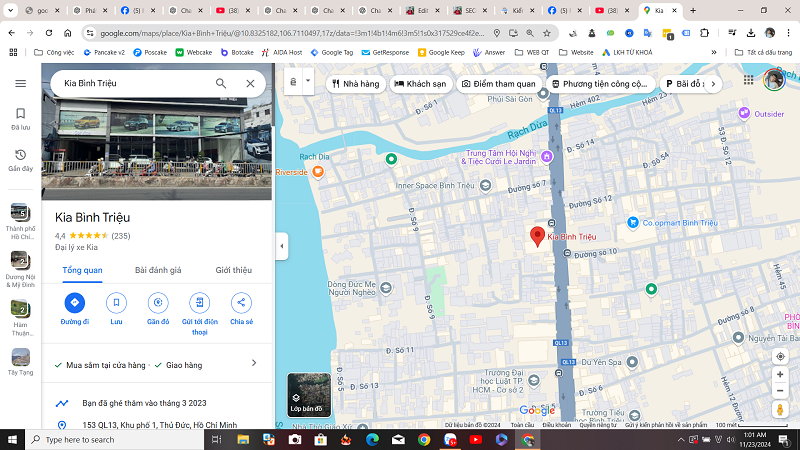Viewport: 800px width, 450px height.
Task: Click the Đường đi directions button
Action: coord(74,309)
